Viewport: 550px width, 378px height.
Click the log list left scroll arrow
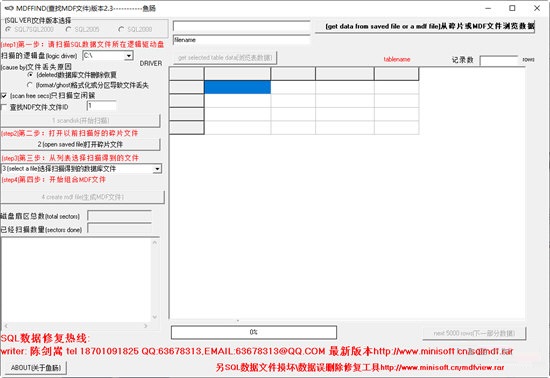(6, 326)
